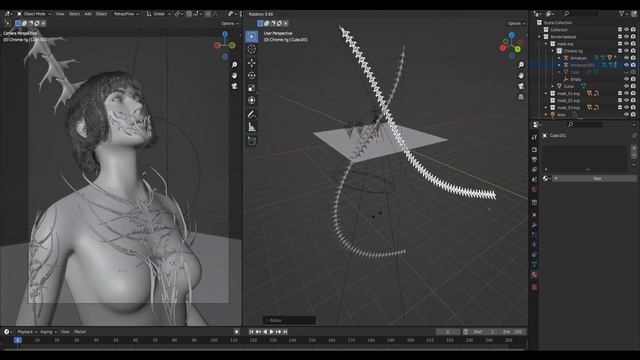Select the Transform tool
640x360 pixels.
pyautogui.click(x=252, y=100)
